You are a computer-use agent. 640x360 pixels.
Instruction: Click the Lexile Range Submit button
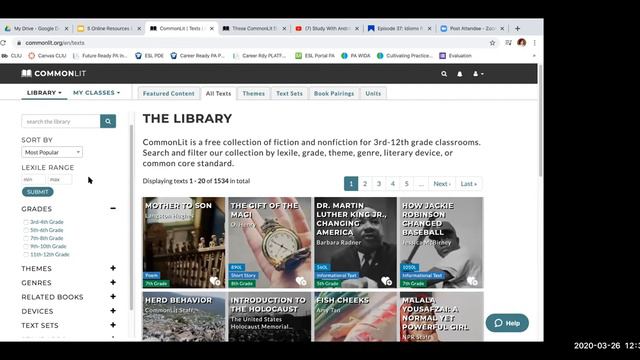tap(38, 192)
